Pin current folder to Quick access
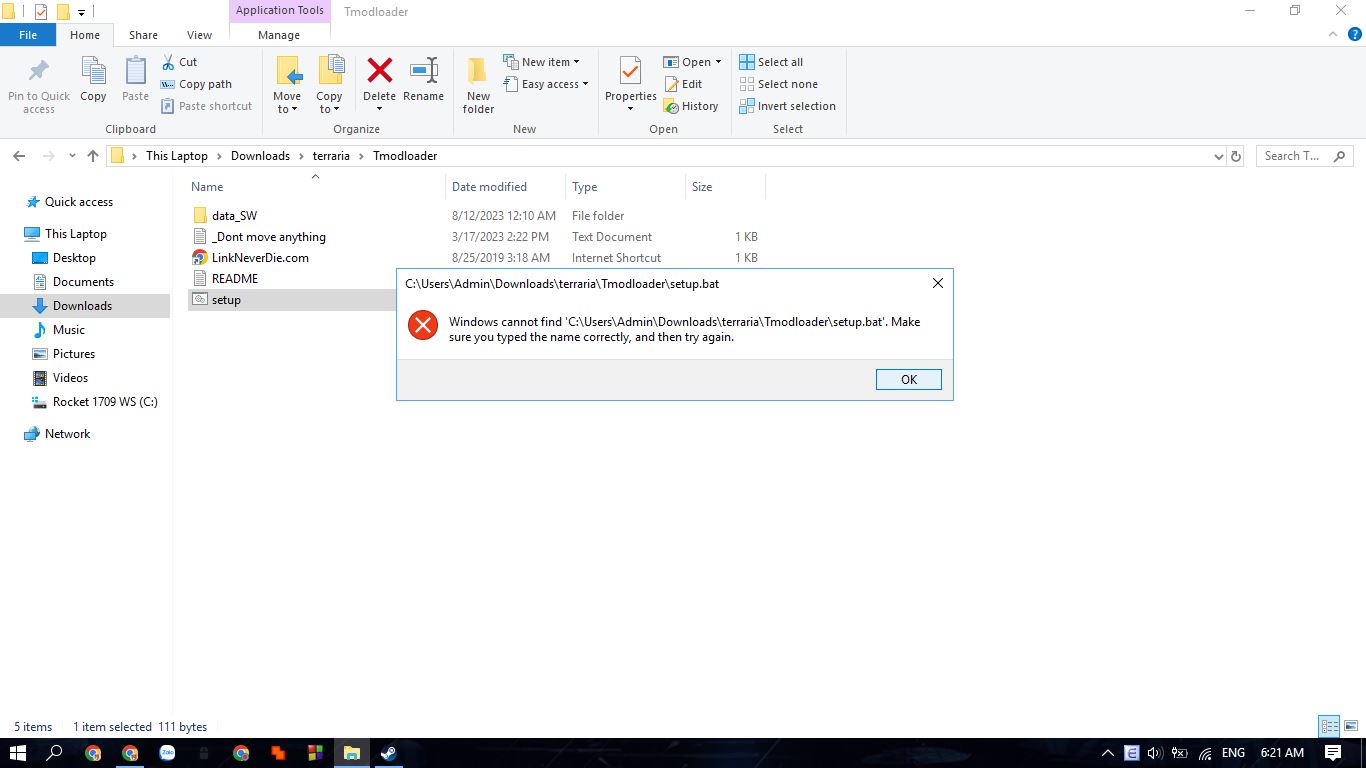 click(38, 84)
